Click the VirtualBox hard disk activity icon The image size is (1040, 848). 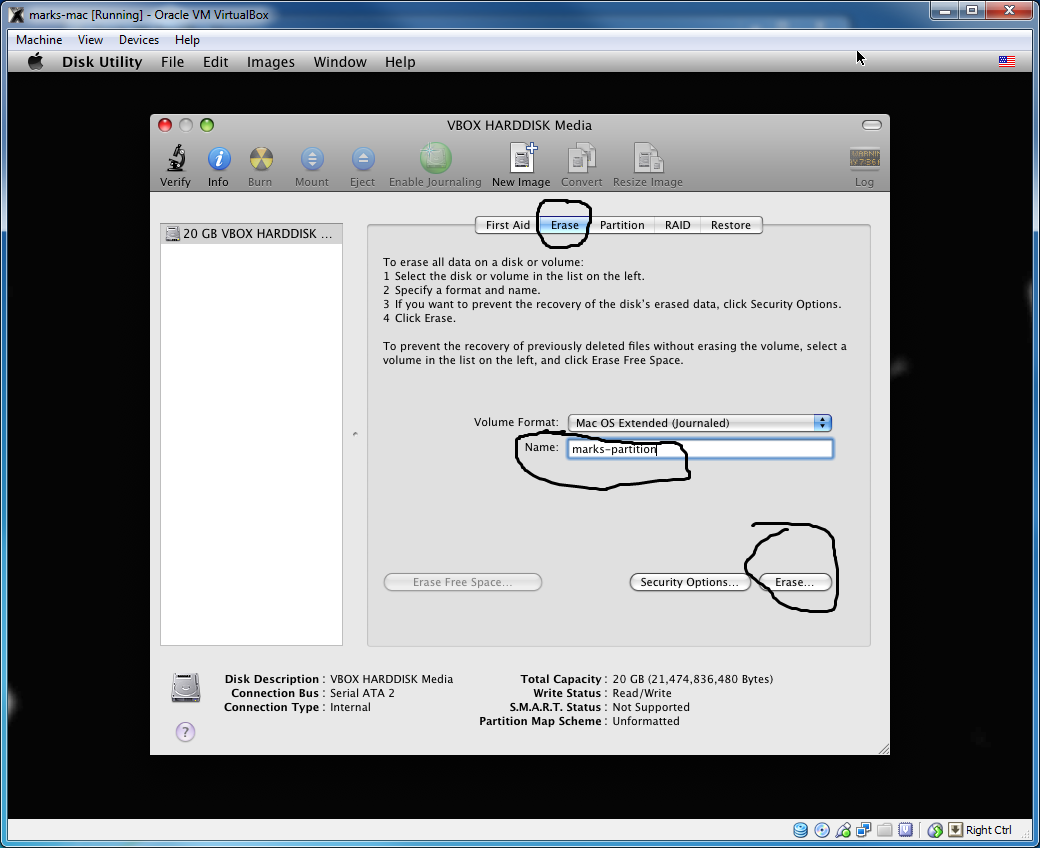tap(801, 830)
